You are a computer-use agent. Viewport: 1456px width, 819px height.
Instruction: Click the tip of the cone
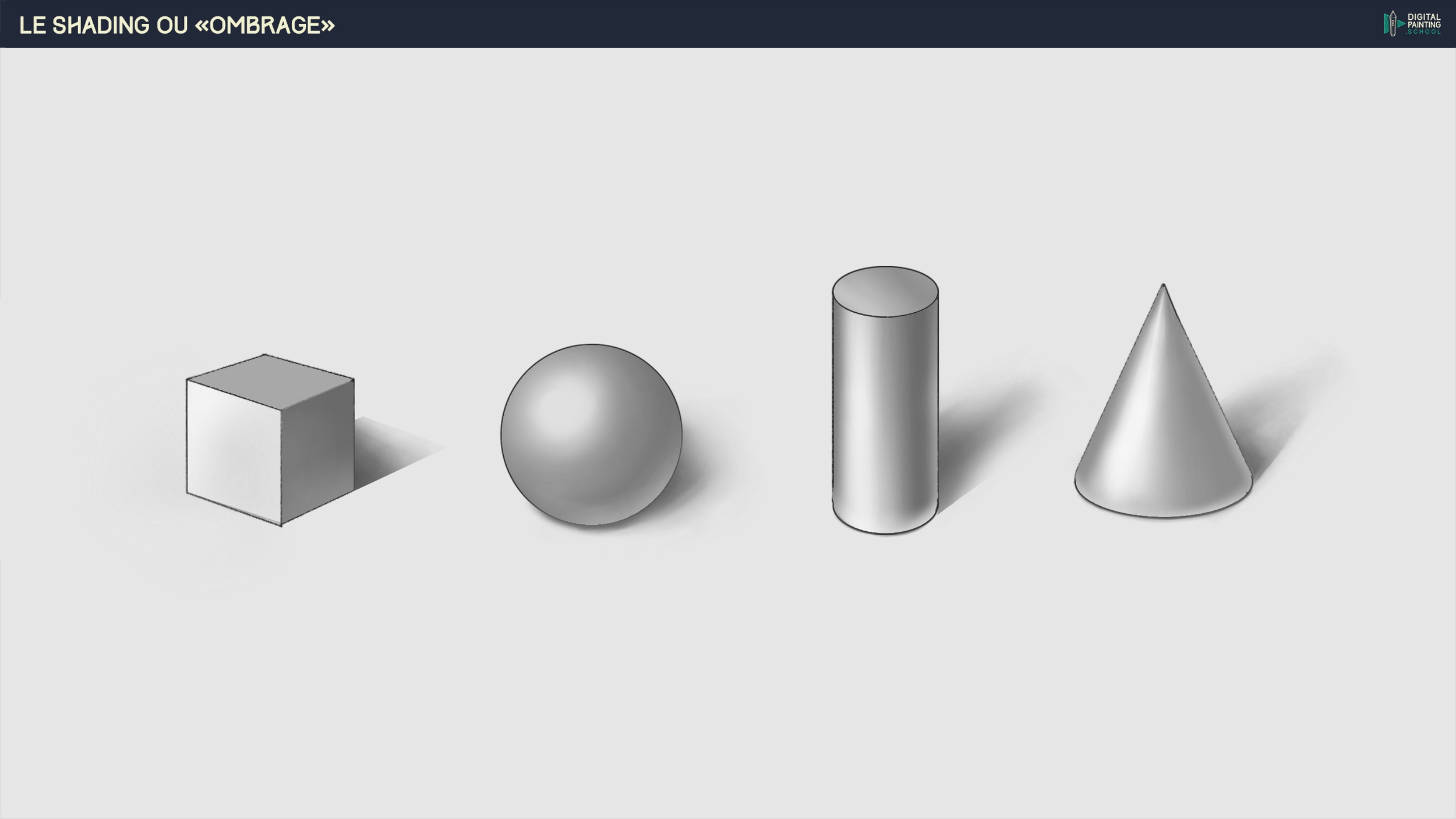[x=1163, y=287]
